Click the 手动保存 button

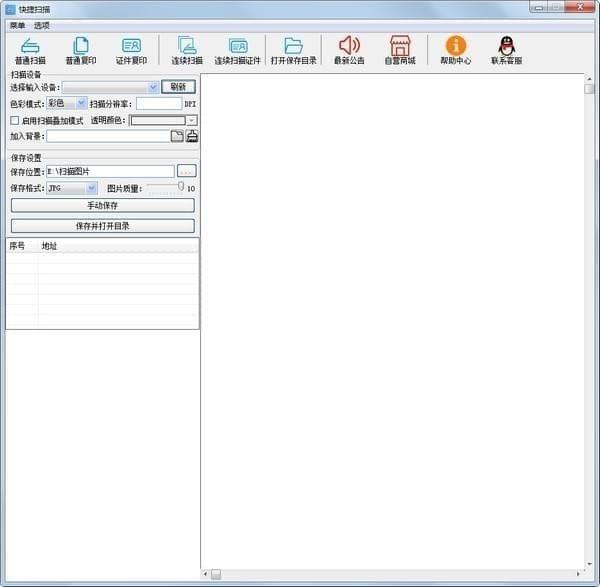pos(103,205)
